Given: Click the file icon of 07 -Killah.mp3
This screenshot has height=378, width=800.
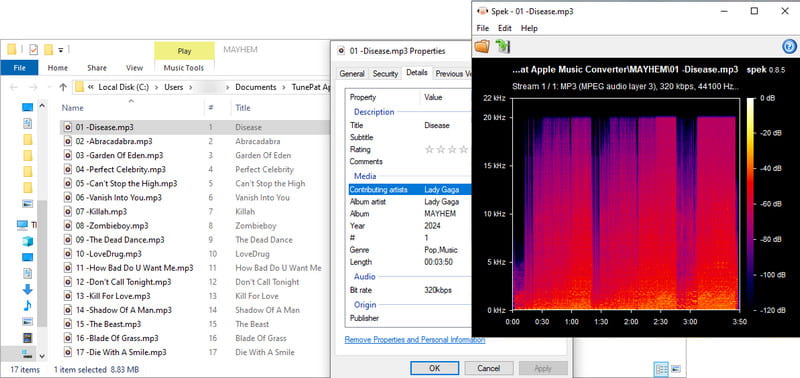Looking at the screenshot, I should [68, 211].
